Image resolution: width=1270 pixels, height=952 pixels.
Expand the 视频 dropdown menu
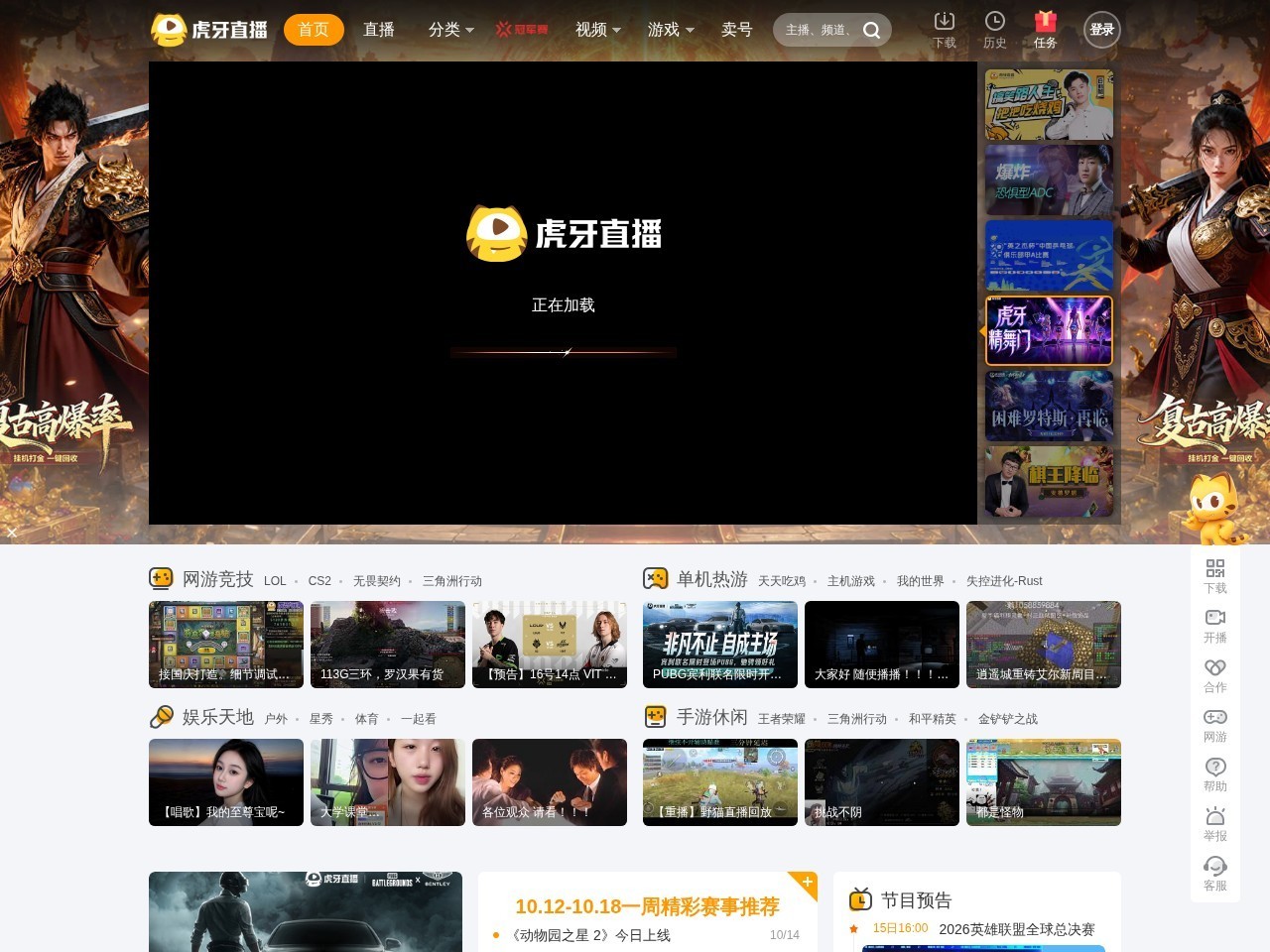coord(598,30)
